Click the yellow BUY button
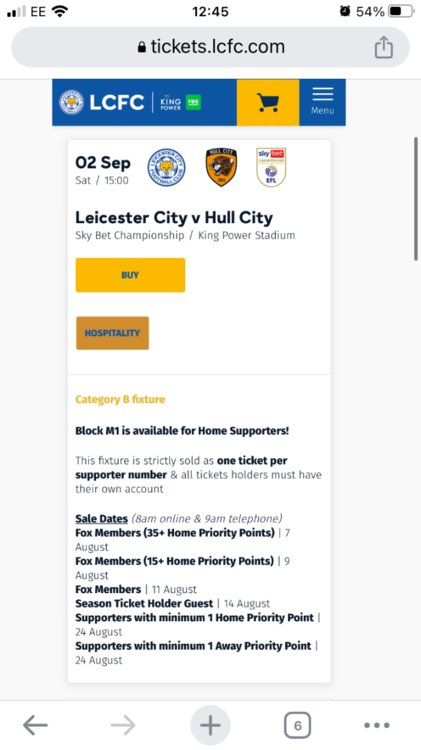Viewport: 421px width, 750px height. tap(130, 275)
